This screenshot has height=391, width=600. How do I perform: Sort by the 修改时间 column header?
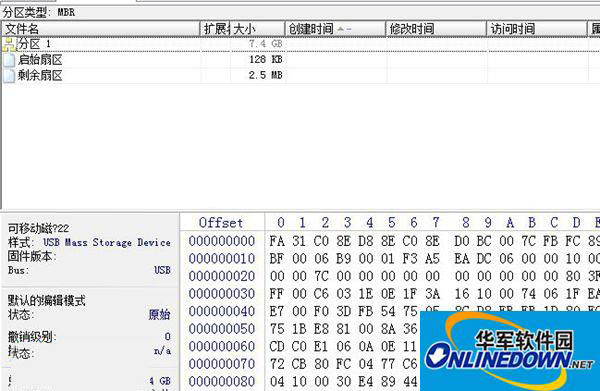(436, 29)
